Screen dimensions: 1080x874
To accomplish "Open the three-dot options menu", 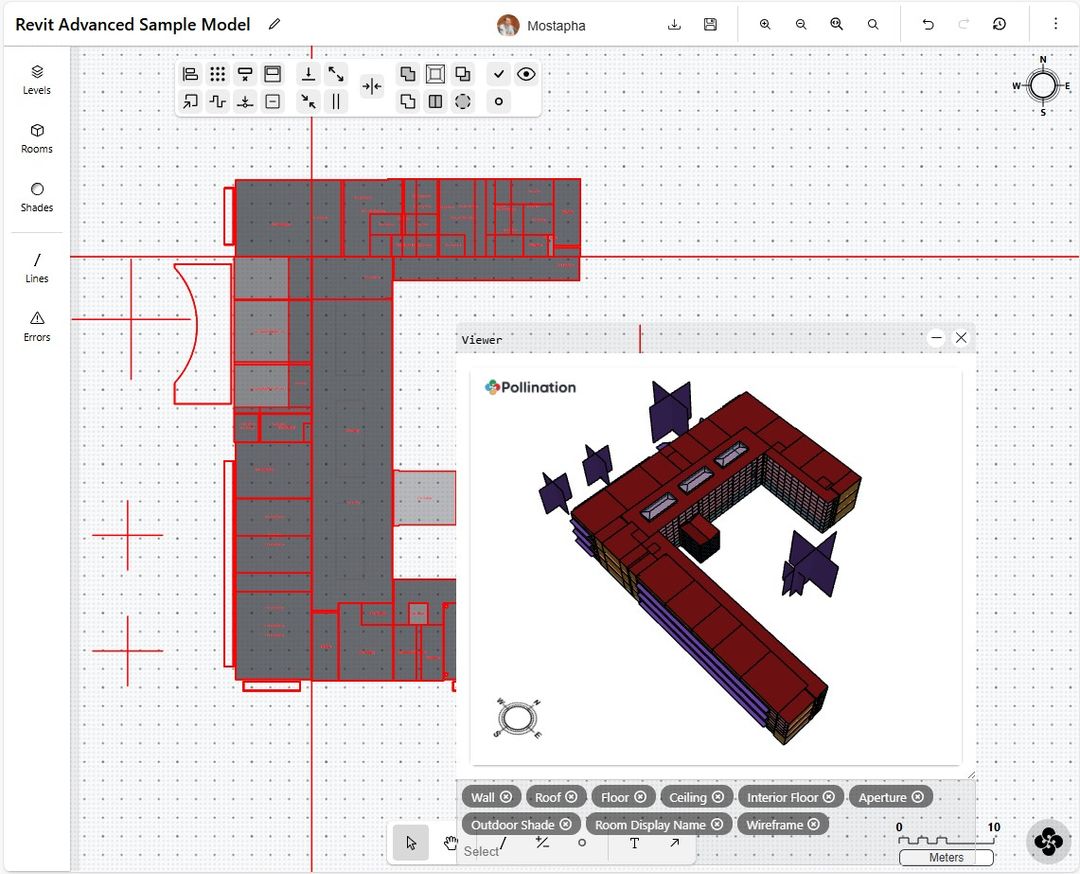I will point(1057,23).
